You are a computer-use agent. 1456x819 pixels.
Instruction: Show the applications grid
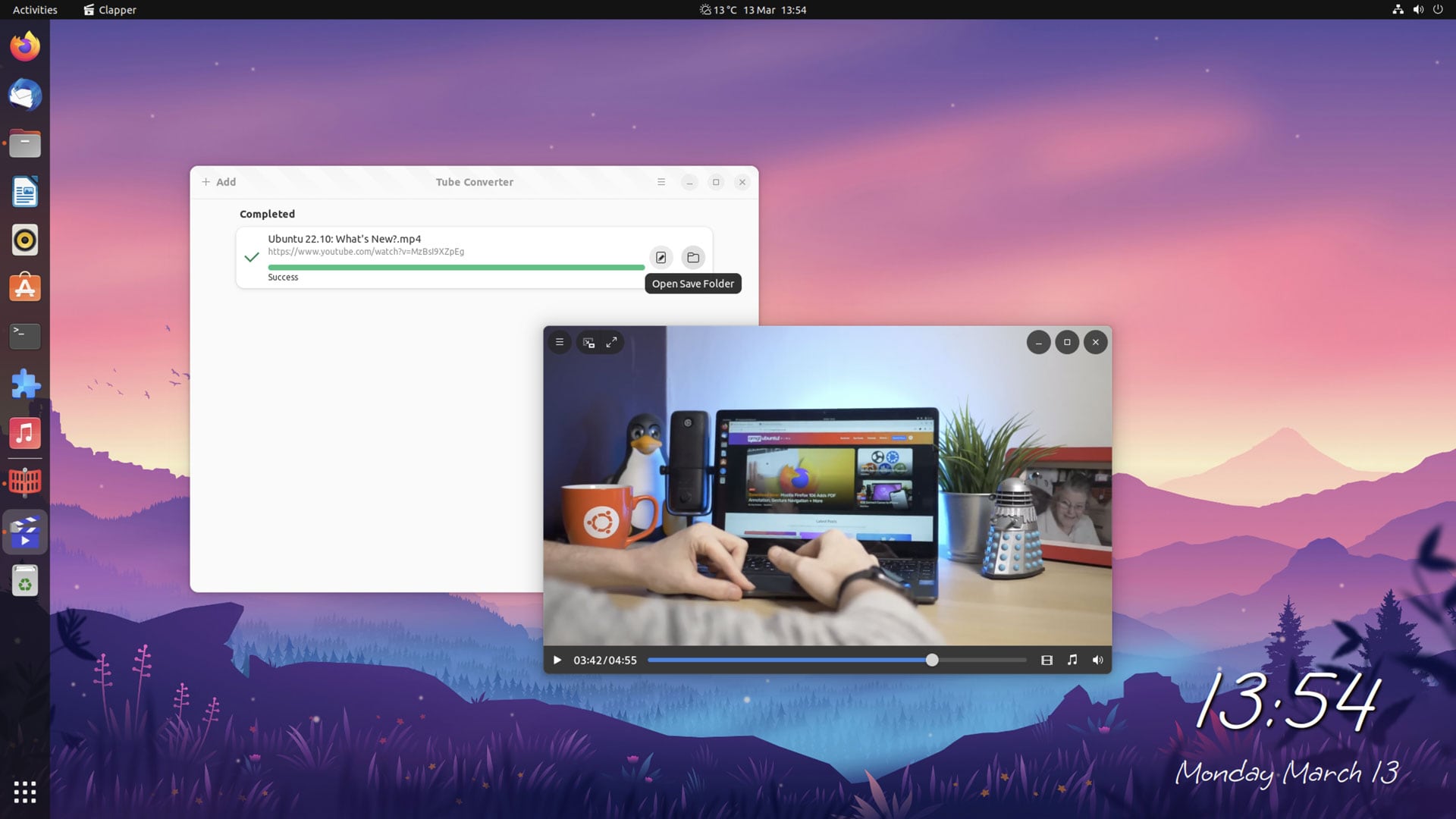(x=25, y=792)
